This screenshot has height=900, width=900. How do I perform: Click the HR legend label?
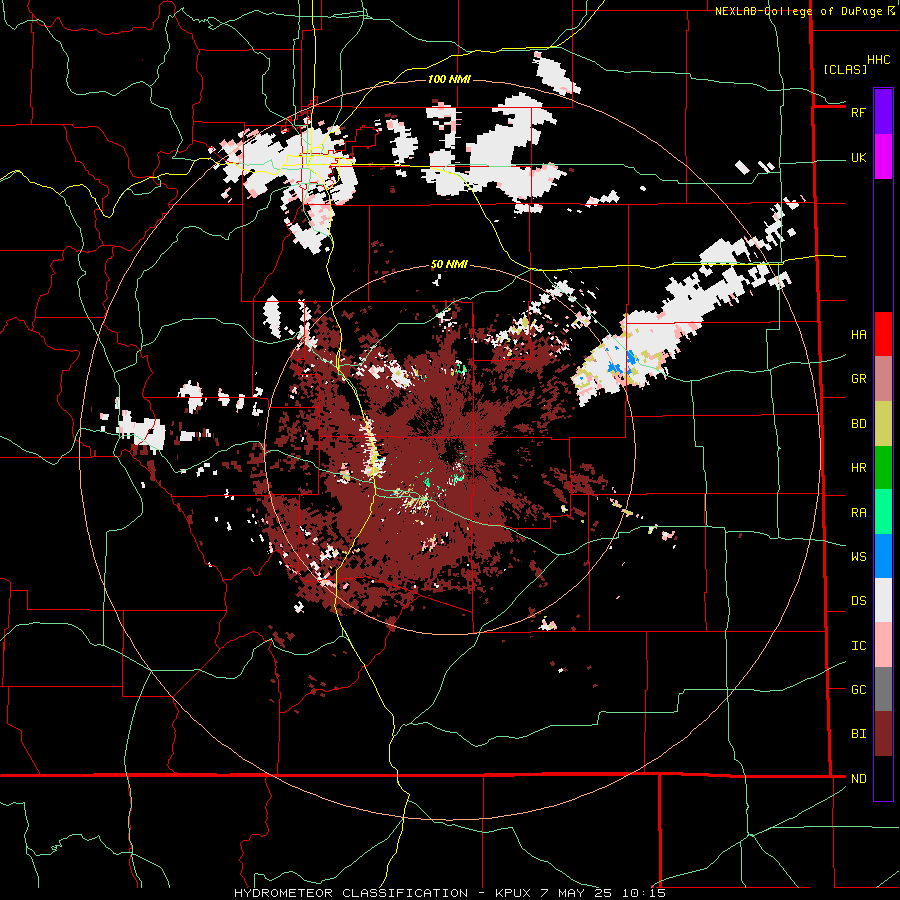click(x=858, y=468)
